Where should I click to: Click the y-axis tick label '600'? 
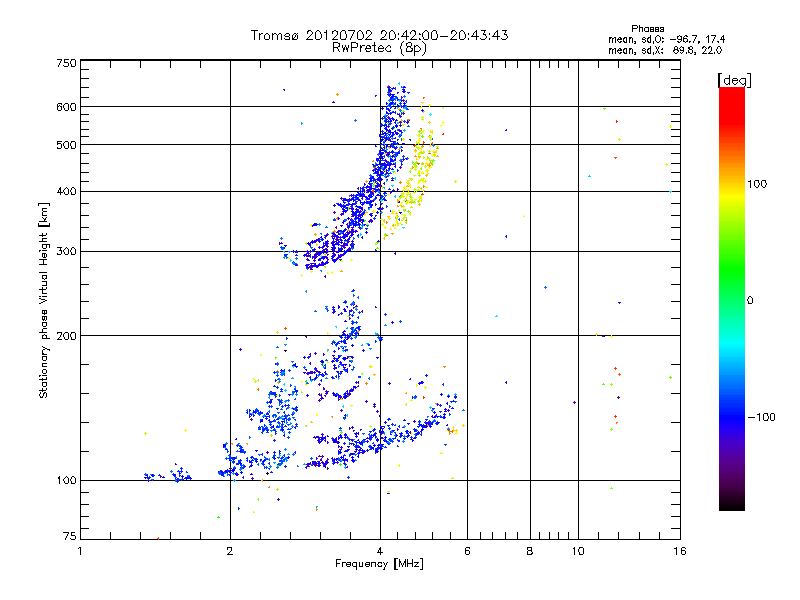tap(66, 107)
